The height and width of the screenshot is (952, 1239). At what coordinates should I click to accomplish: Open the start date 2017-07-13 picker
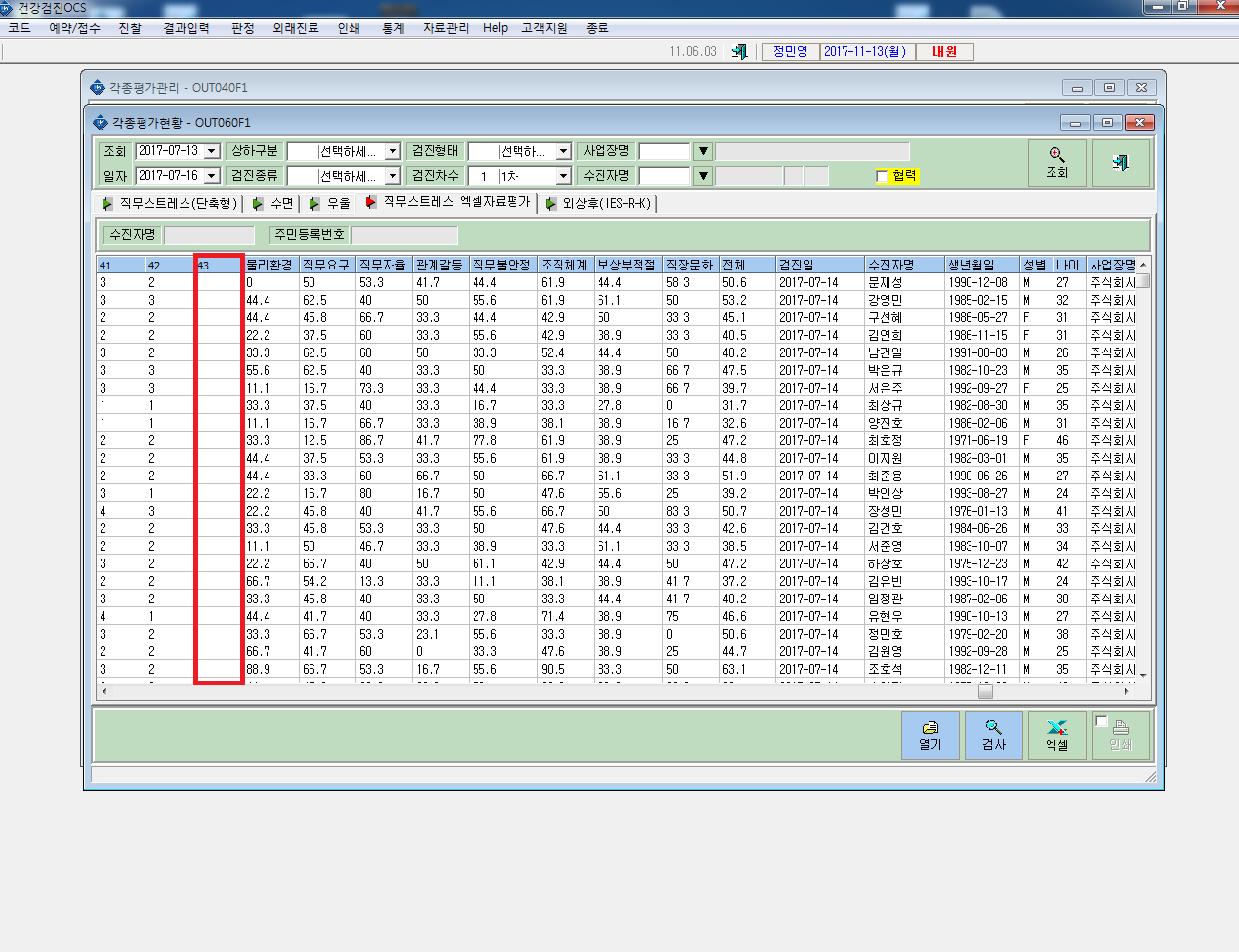212,151
